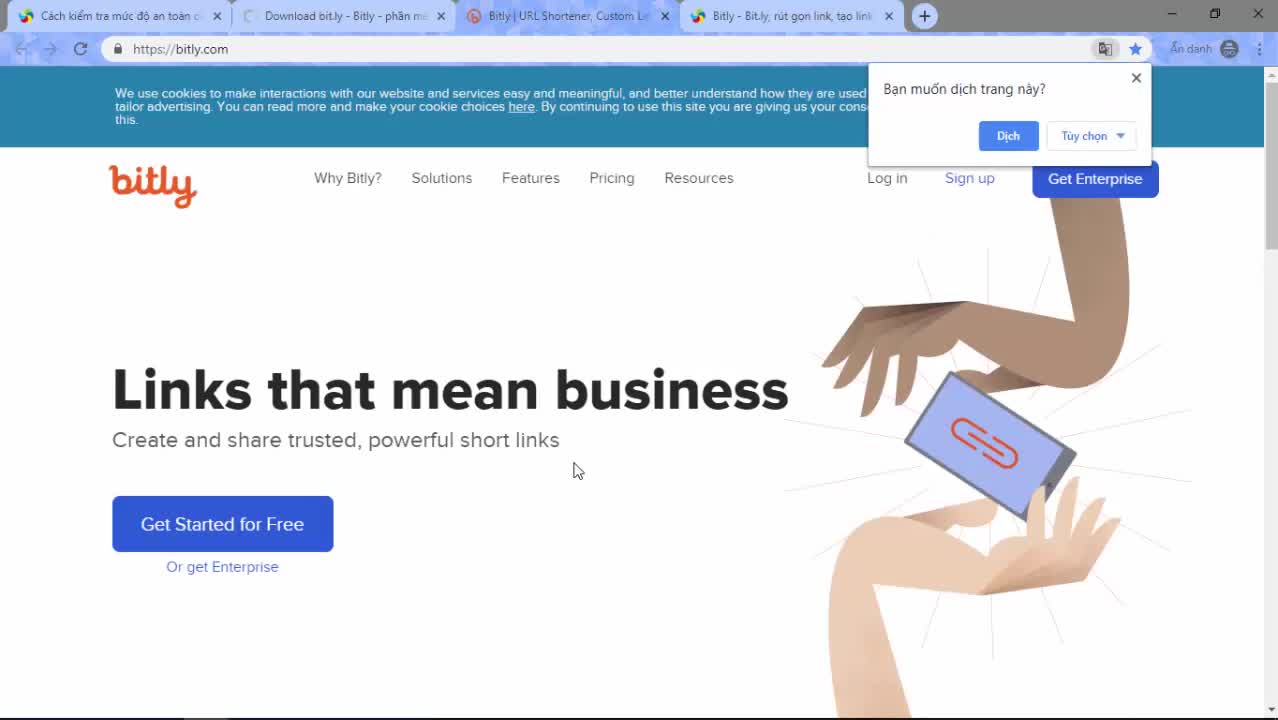Go to Pricing page
Screen dimensions: 1278x720
click(x=612, y=178)
